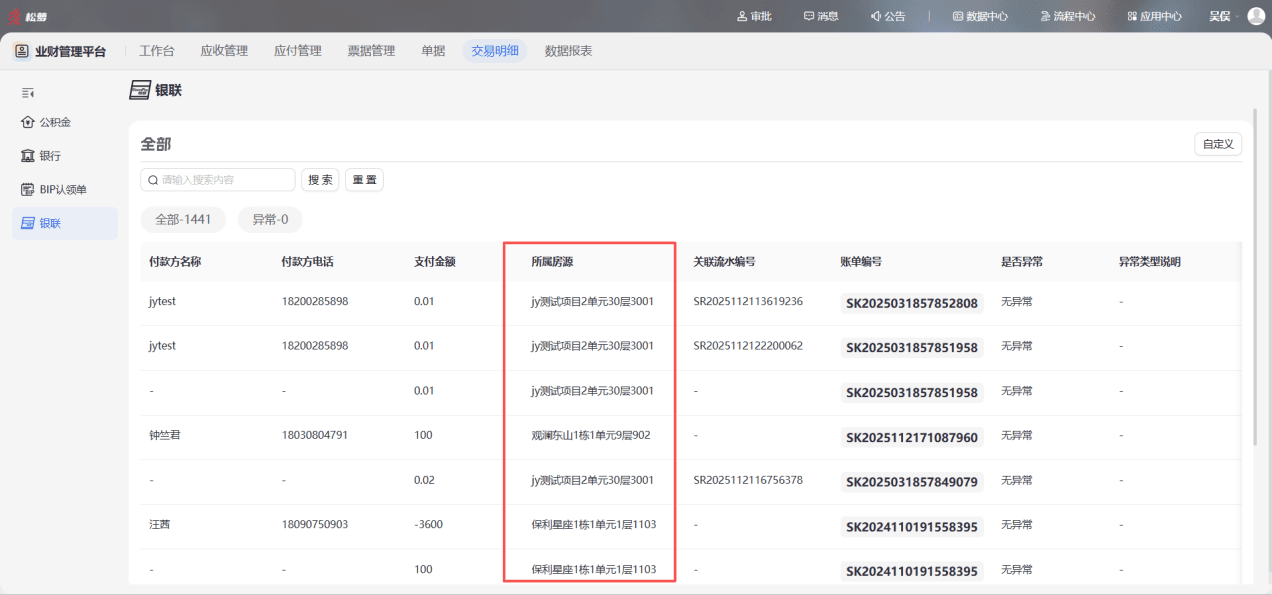This screenshot has width=1272, height=595.
Task: Click phone number 18030804791
Action: tap(315, 436)
